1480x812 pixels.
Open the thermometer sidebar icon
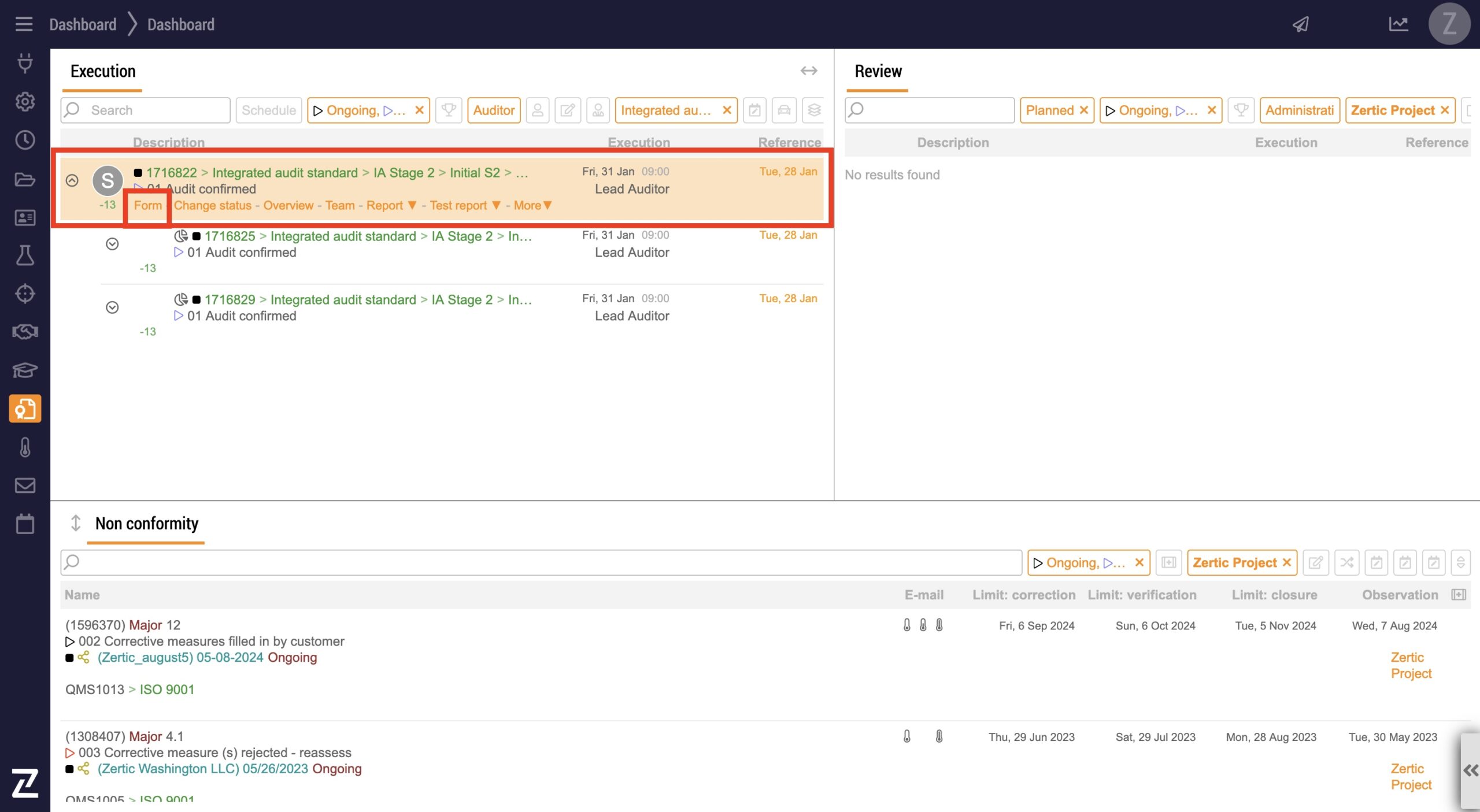coord(25,447)
